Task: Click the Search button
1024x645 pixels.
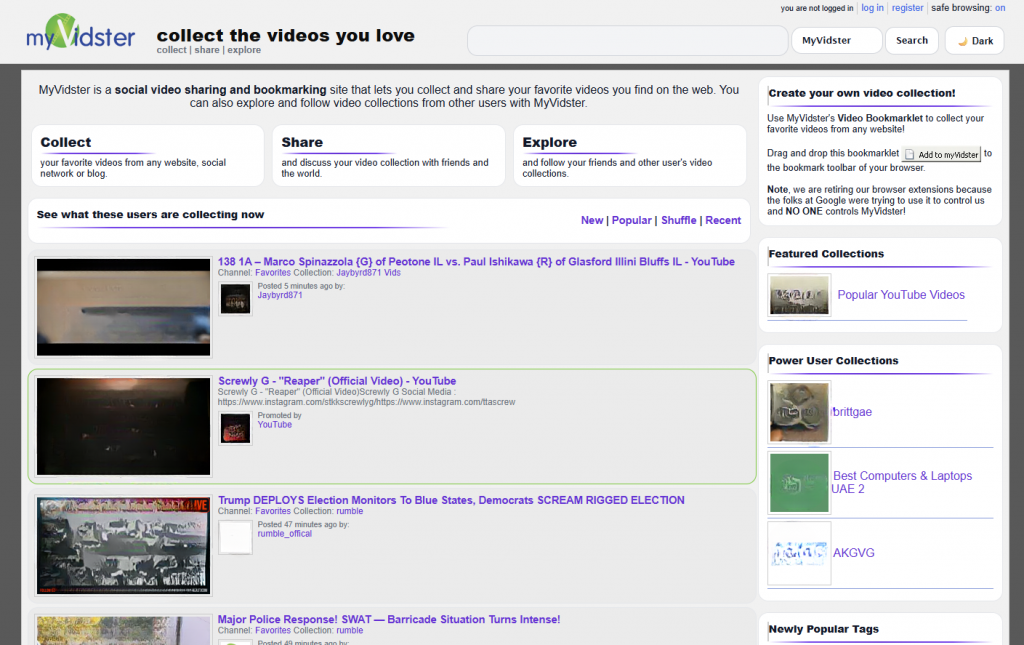Action: click(912, 40)
